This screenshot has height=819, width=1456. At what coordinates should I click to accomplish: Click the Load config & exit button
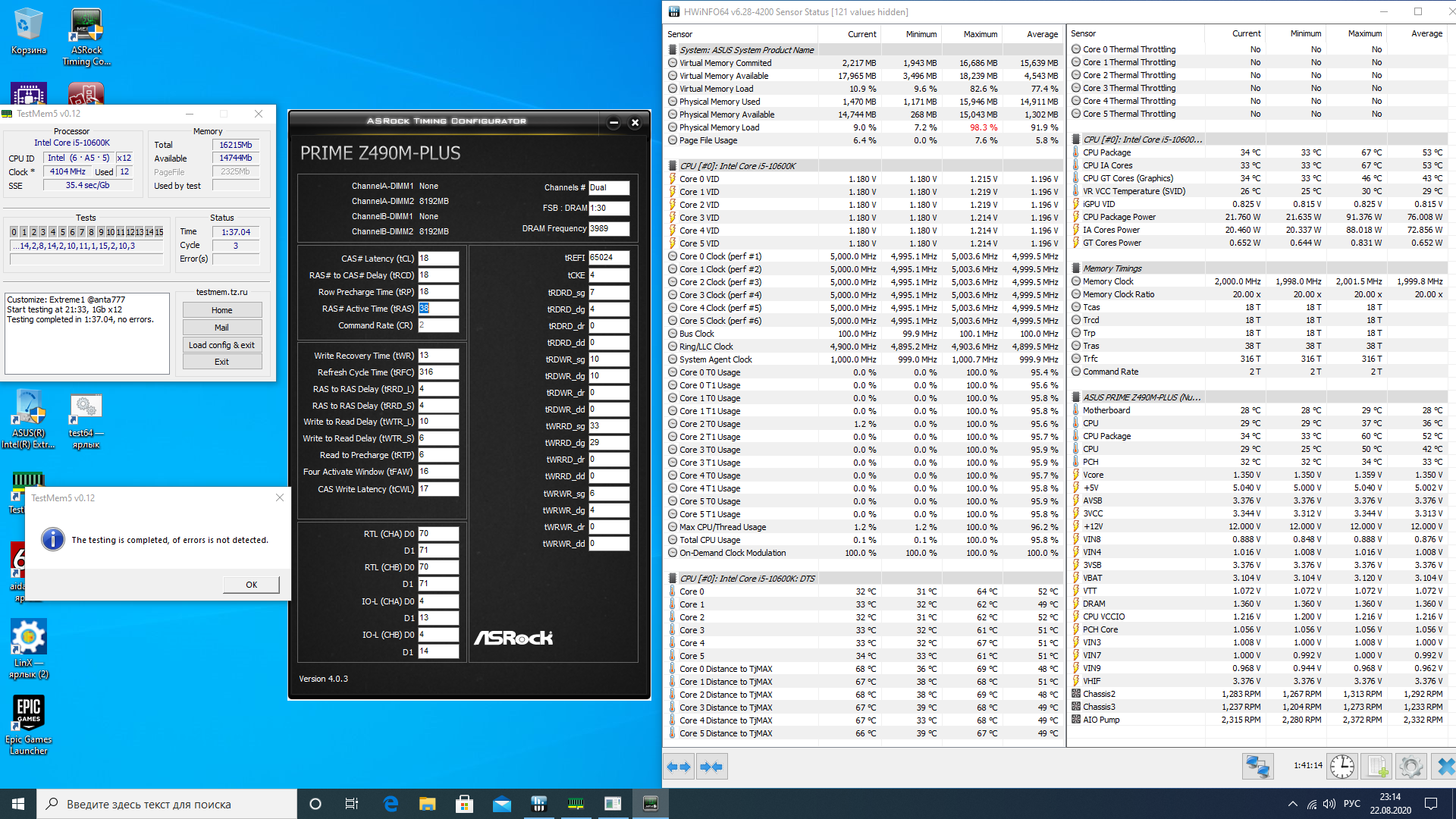coord(221,345)
